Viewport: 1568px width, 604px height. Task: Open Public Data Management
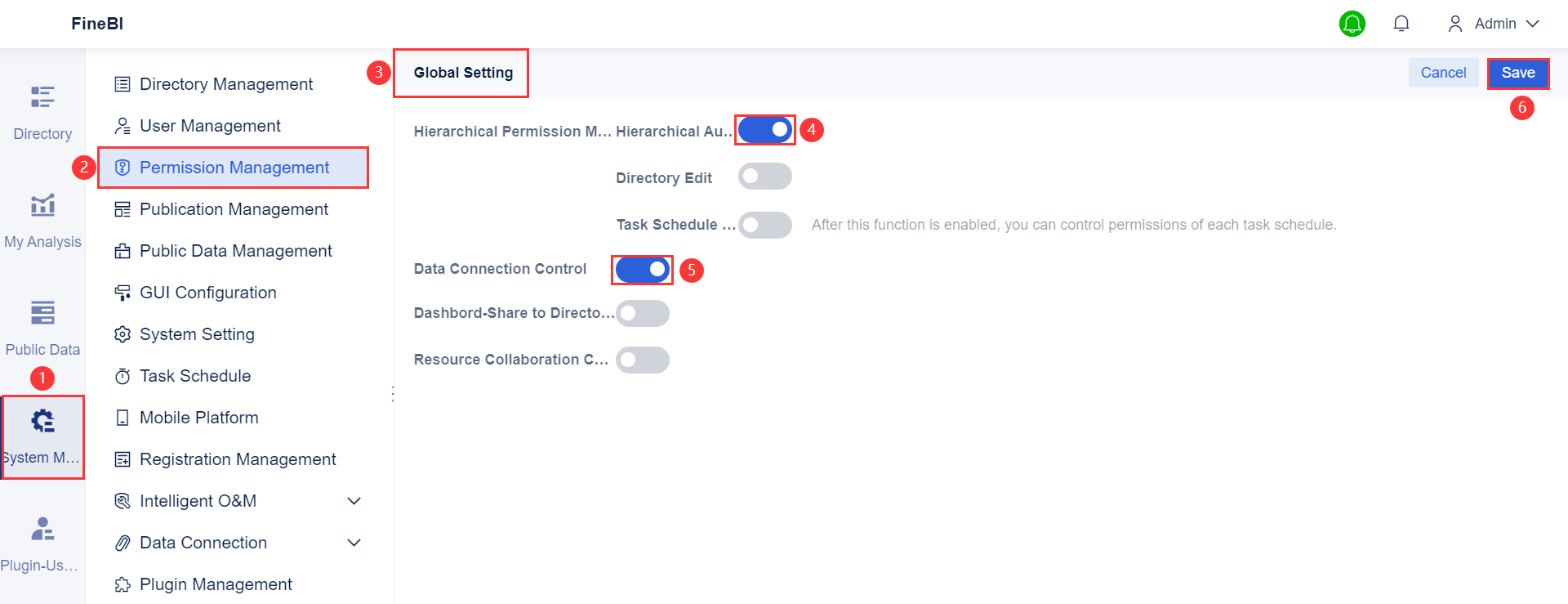tap(236, 250)
